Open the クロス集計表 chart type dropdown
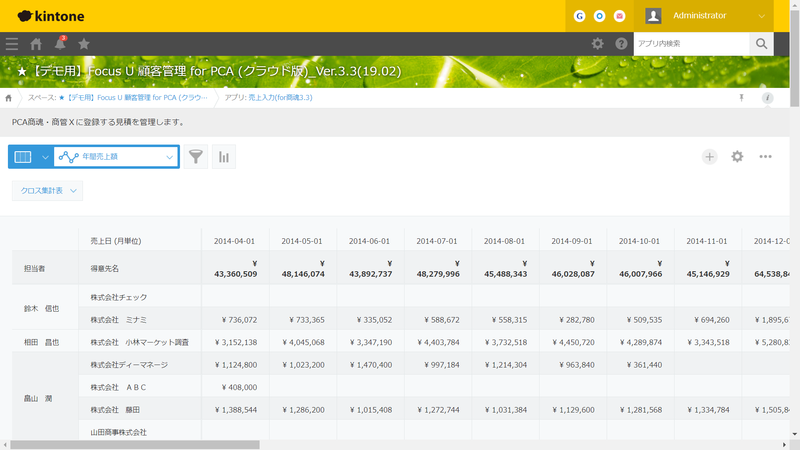This screenshot has height=450, width=800. (x=47, y=191)
